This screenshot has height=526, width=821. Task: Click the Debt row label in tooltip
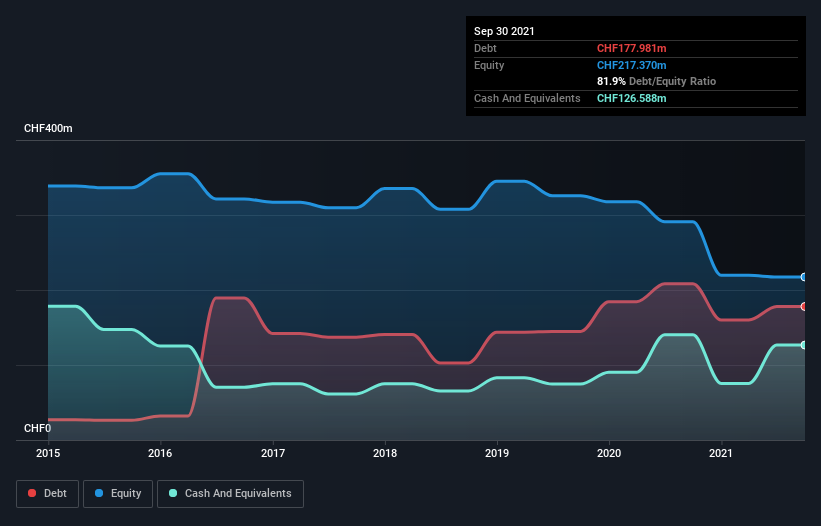[485, 48]
